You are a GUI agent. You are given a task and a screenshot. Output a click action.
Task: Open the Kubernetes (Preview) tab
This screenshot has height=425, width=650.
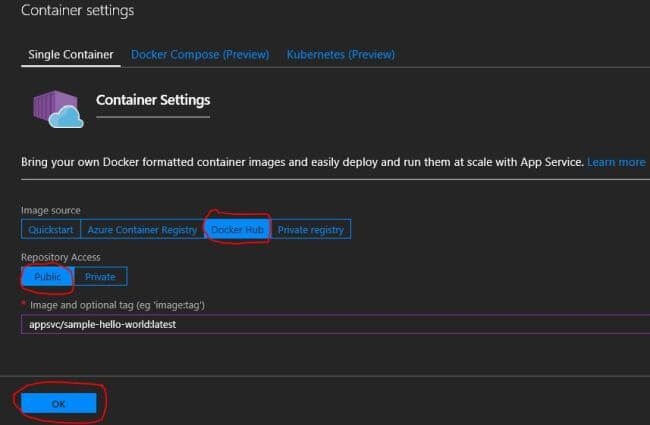pos(338,54)
